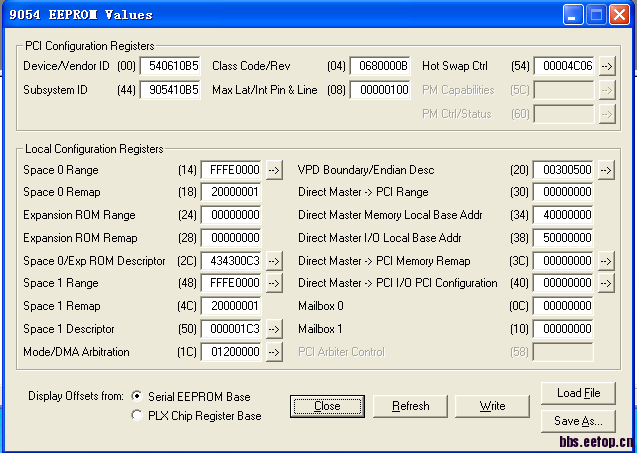Screen dimensions: 637x453
Task: Click the Hot Swap Ctrl label
Action: click(x=455, y=66)
